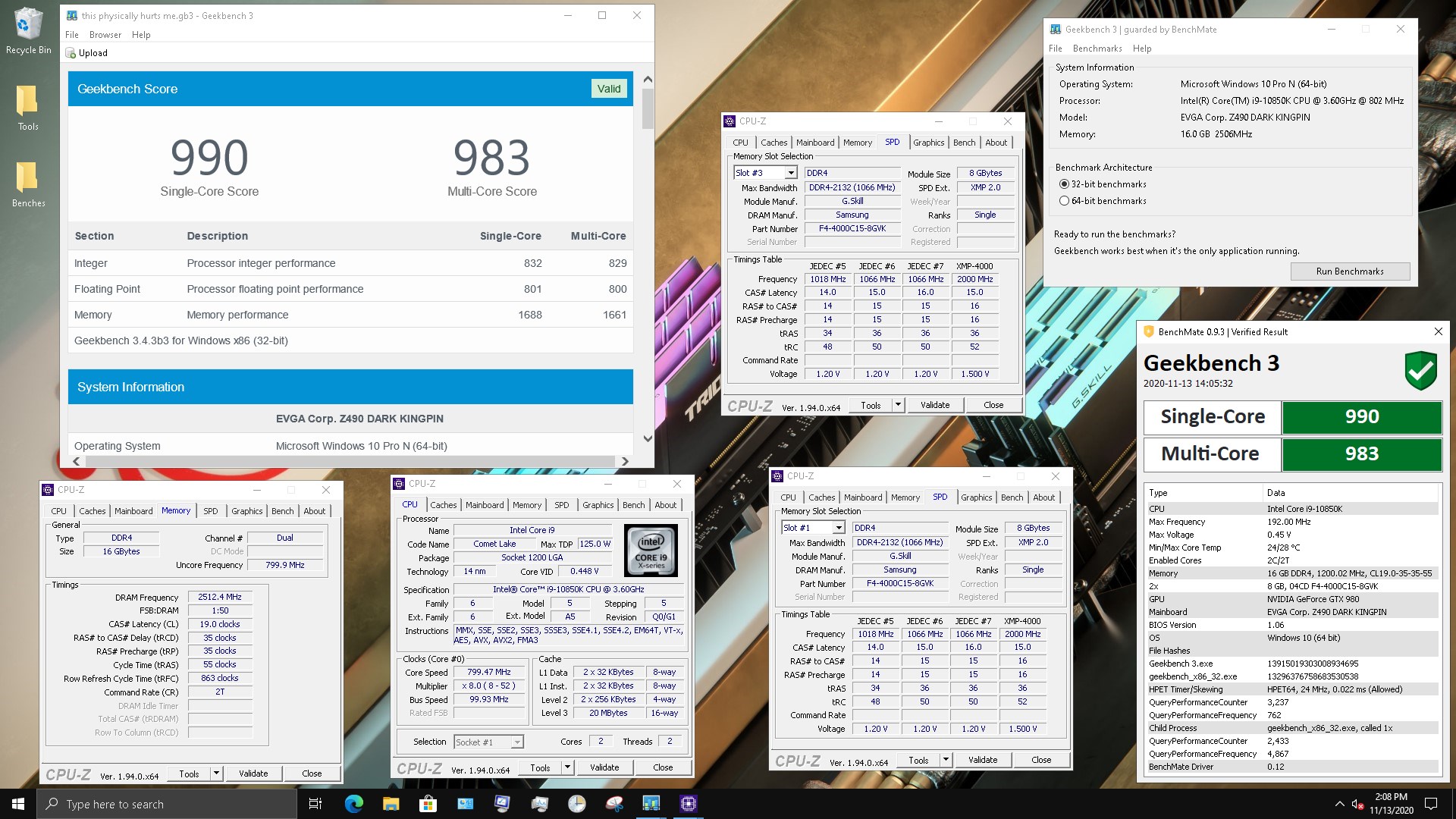
Task: Click Close button in Memory CPU-Z window
Action: pos(312,773)
